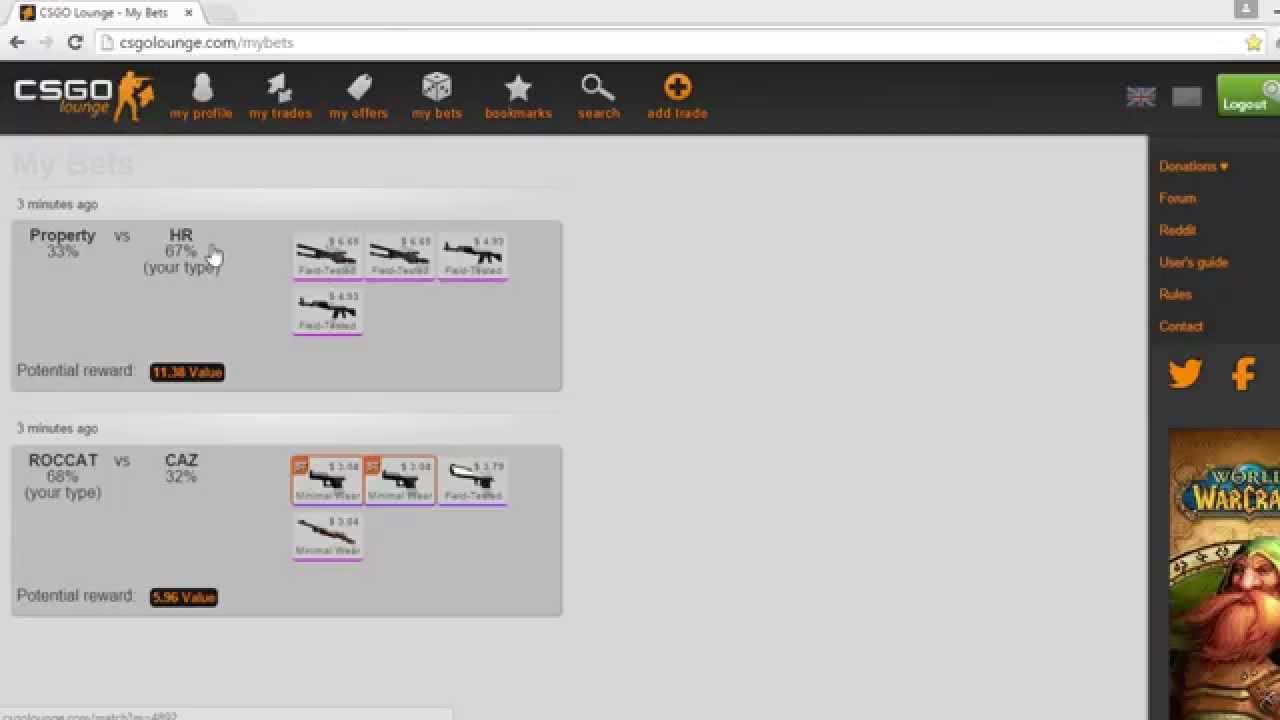
Task: Open the Forum link
Action: pos(1177,198)
